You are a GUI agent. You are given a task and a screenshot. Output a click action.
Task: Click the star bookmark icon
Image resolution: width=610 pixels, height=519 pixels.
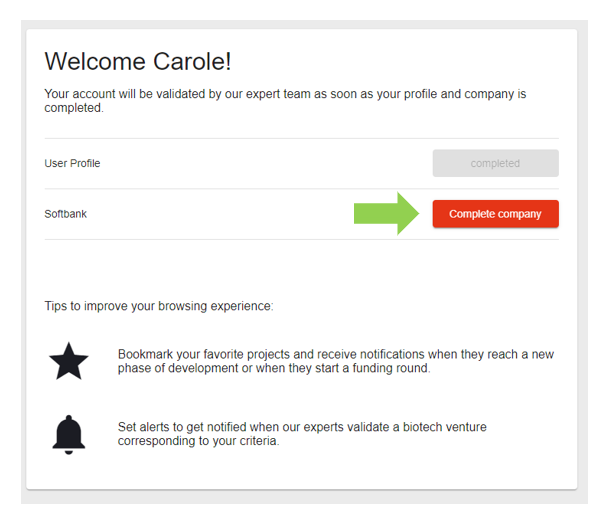[69, 361]
